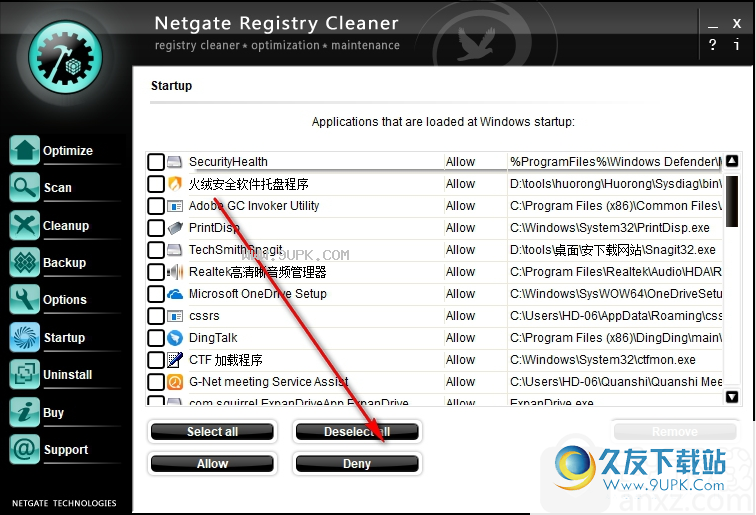Click the info i icon

coord(736,45)
